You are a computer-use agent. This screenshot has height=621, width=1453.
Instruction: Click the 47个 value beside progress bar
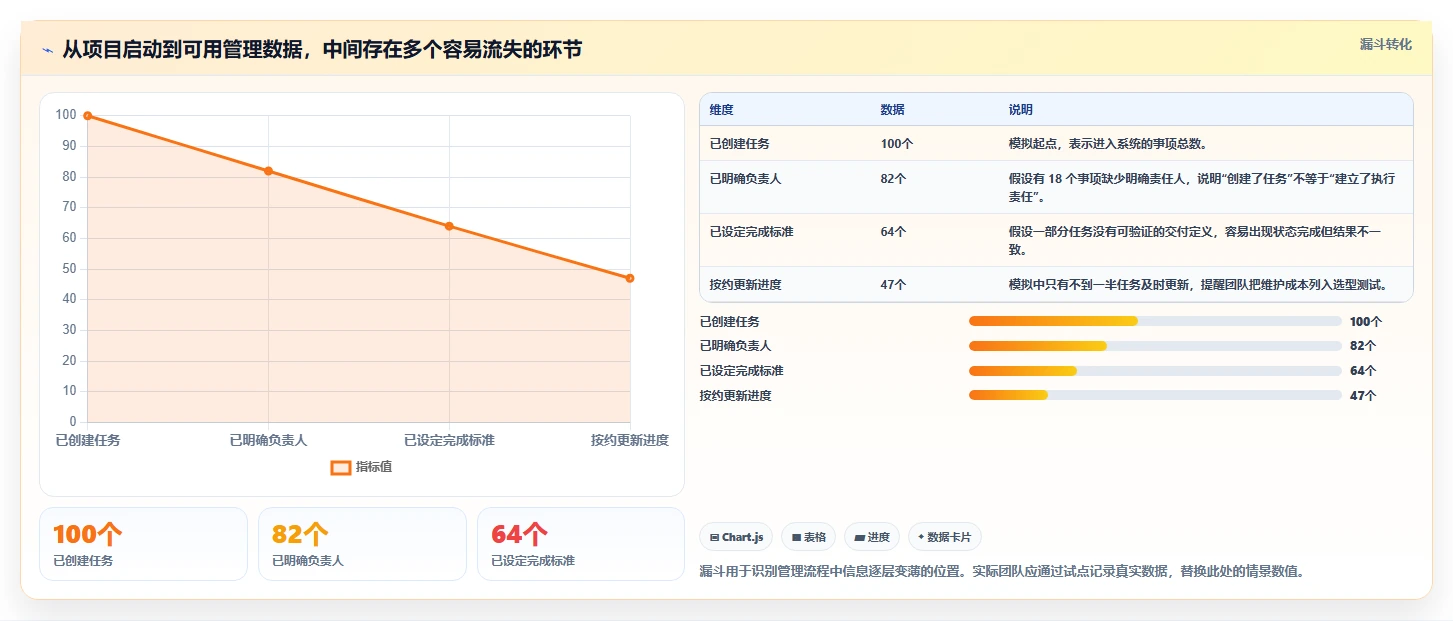1363,396
